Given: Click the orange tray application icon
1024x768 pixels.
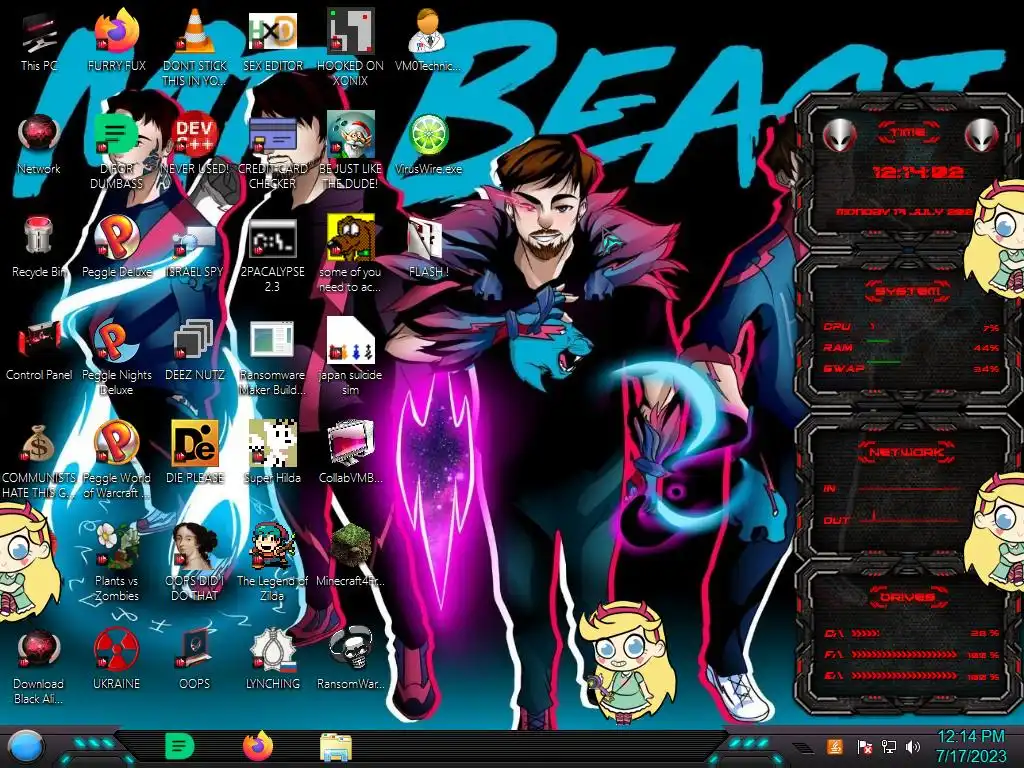Looking at the screenshot, I should (834, 746).
